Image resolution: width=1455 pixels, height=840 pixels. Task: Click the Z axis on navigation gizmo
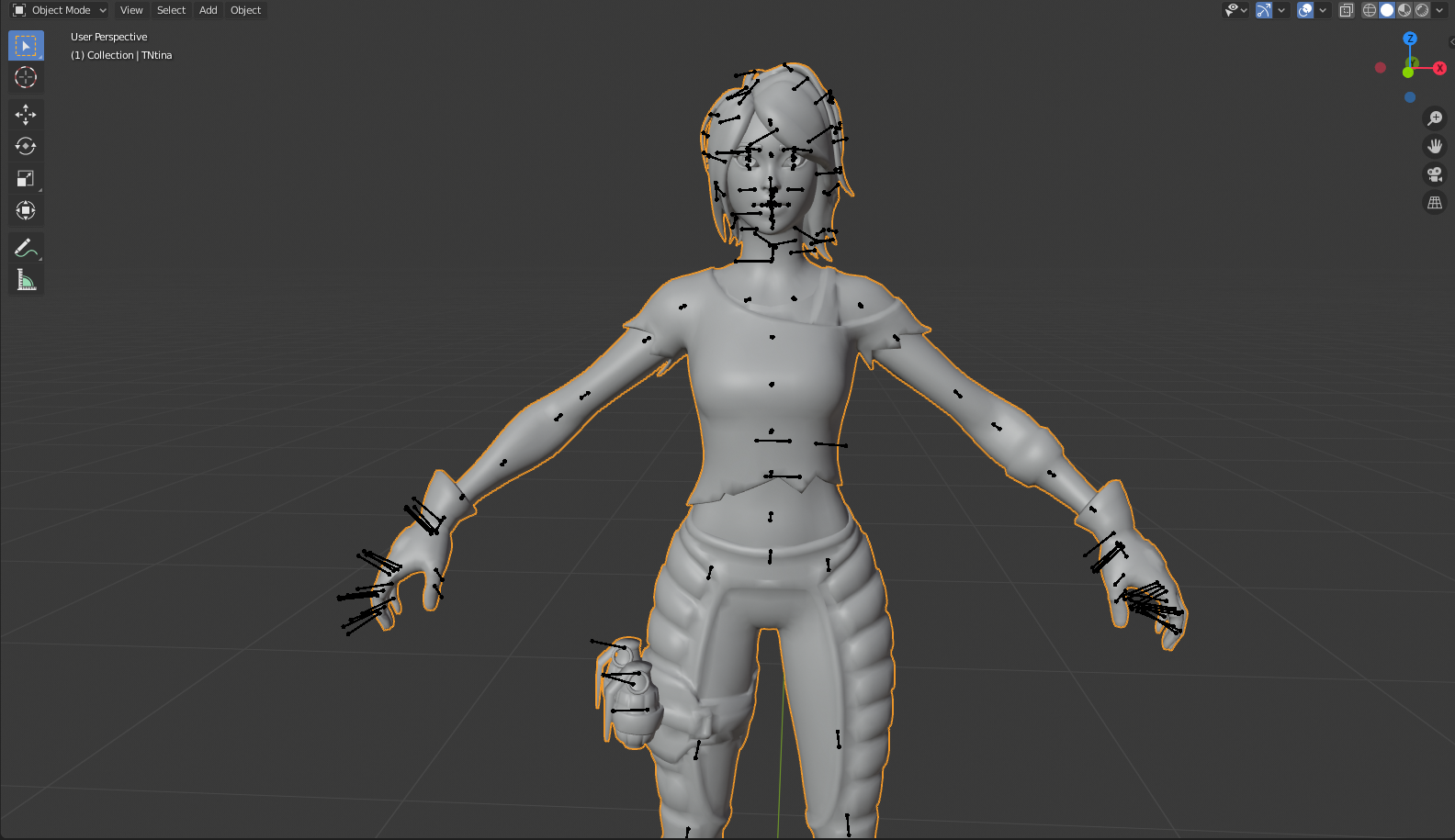1410,39
